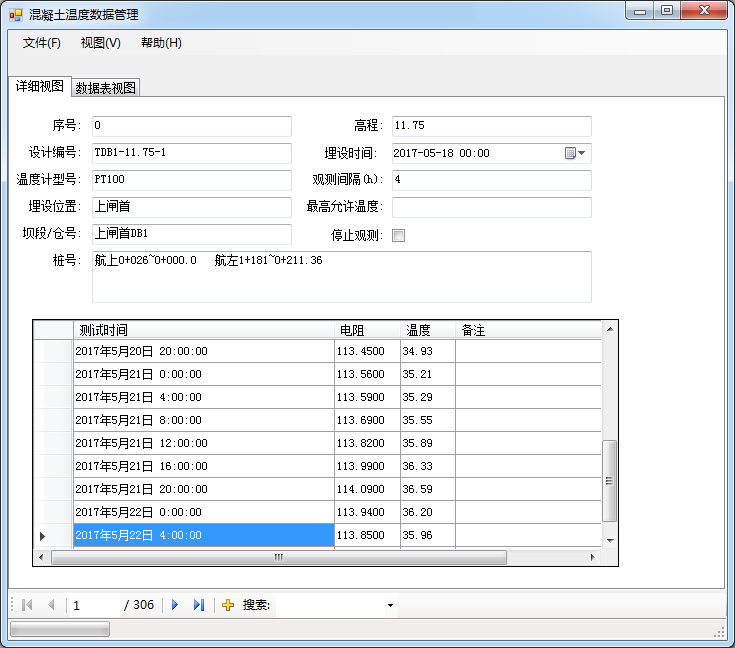Select cell 2017年5月21日 4:00:00
The height and width of the screenshot is (648, 735).
pos(204,397)
